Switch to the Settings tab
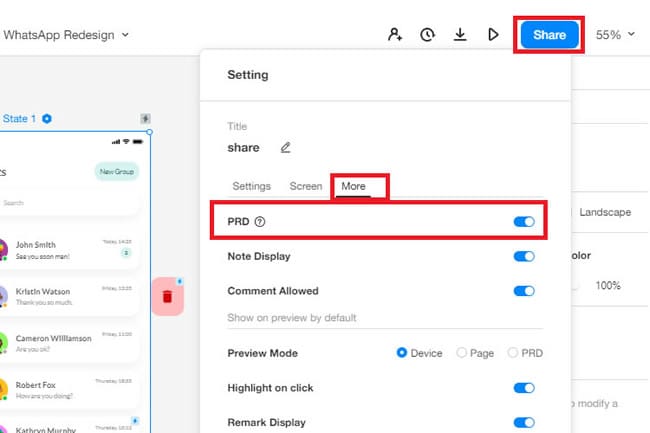Screen dimensions: 650x433 tap(251, 186)
